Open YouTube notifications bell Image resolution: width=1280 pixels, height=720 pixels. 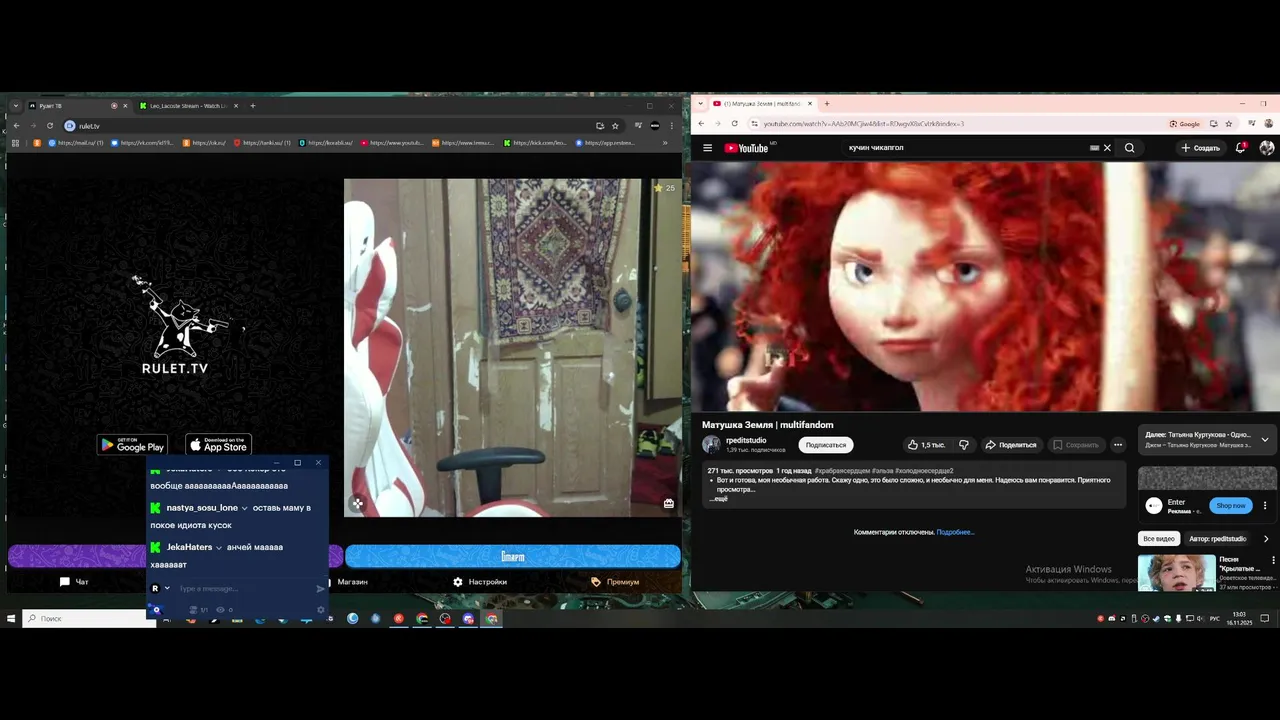coord(1241,148)
